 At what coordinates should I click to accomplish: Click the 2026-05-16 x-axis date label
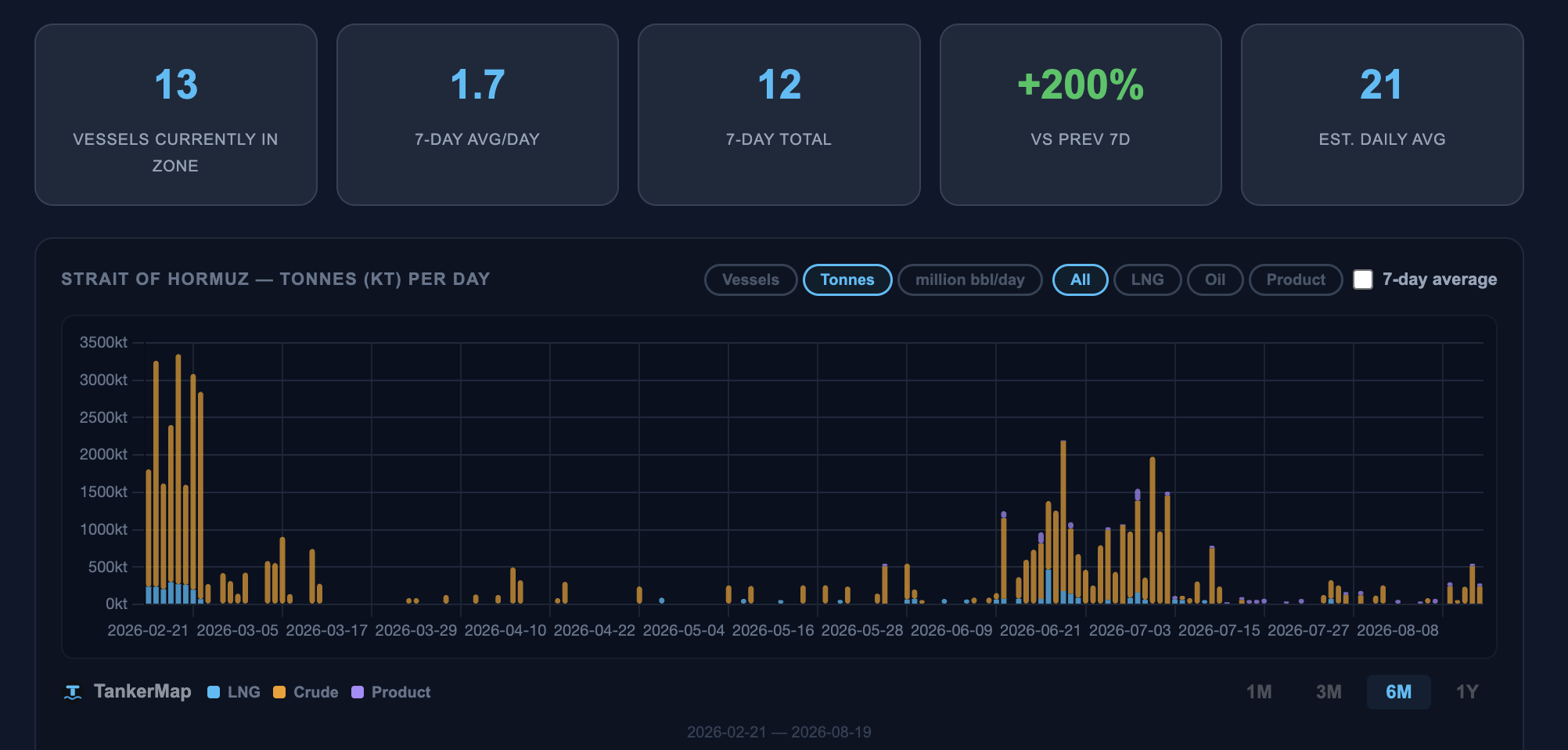[773, 630]
